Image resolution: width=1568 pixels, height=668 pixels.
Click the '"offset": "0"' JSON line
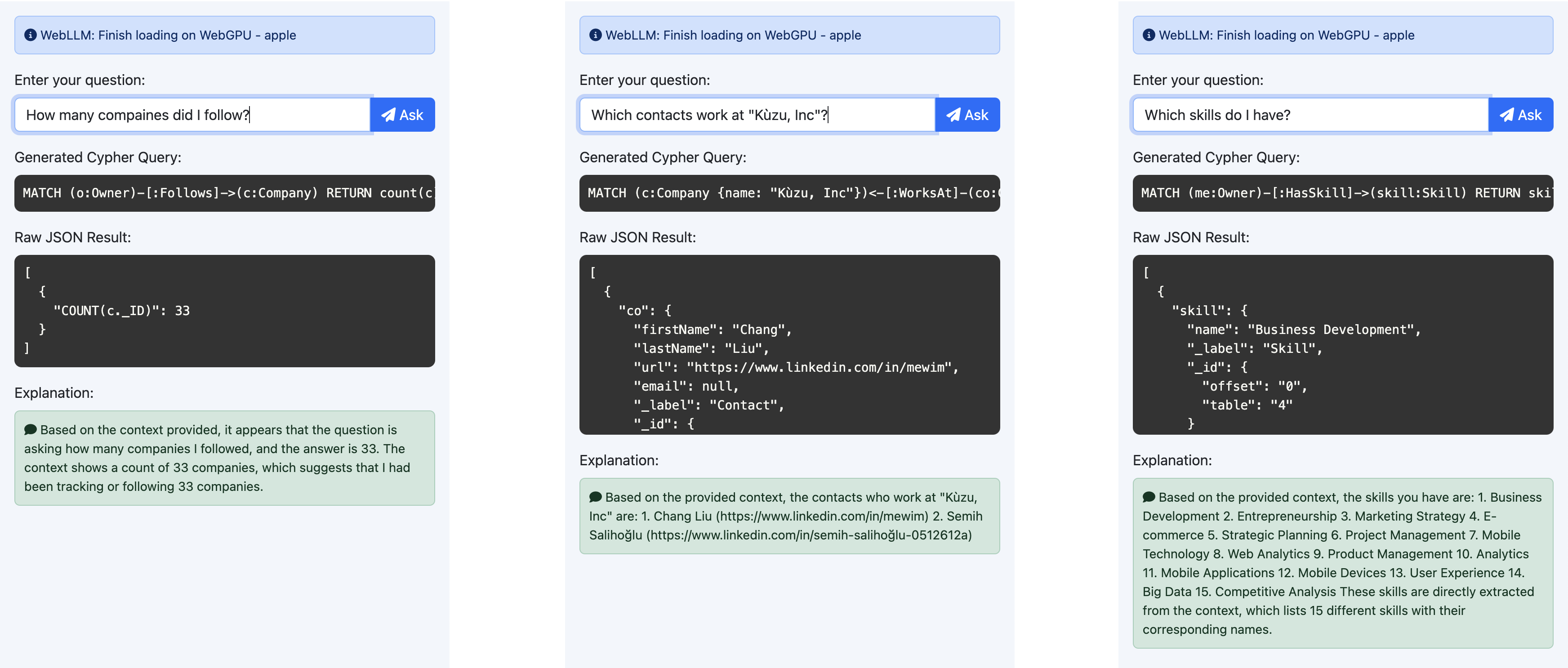[1254, 386]
